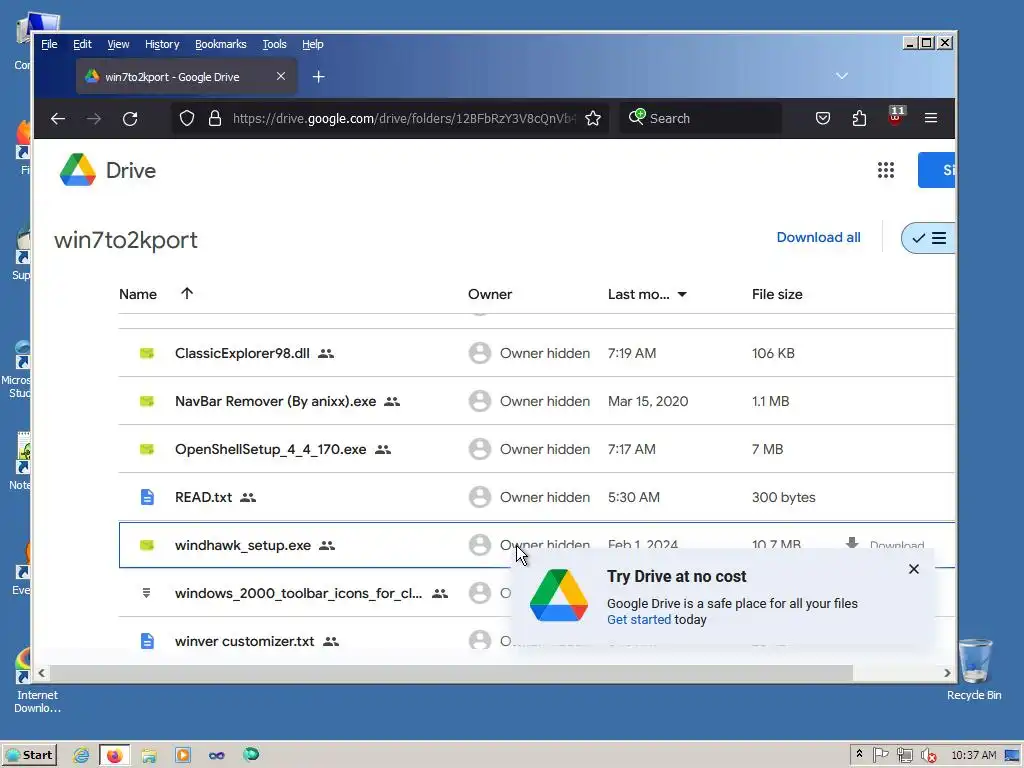Screen dimensions: 1024x768
Task: Open the Bookmarks menu
Action: click(x=221, y=44)
